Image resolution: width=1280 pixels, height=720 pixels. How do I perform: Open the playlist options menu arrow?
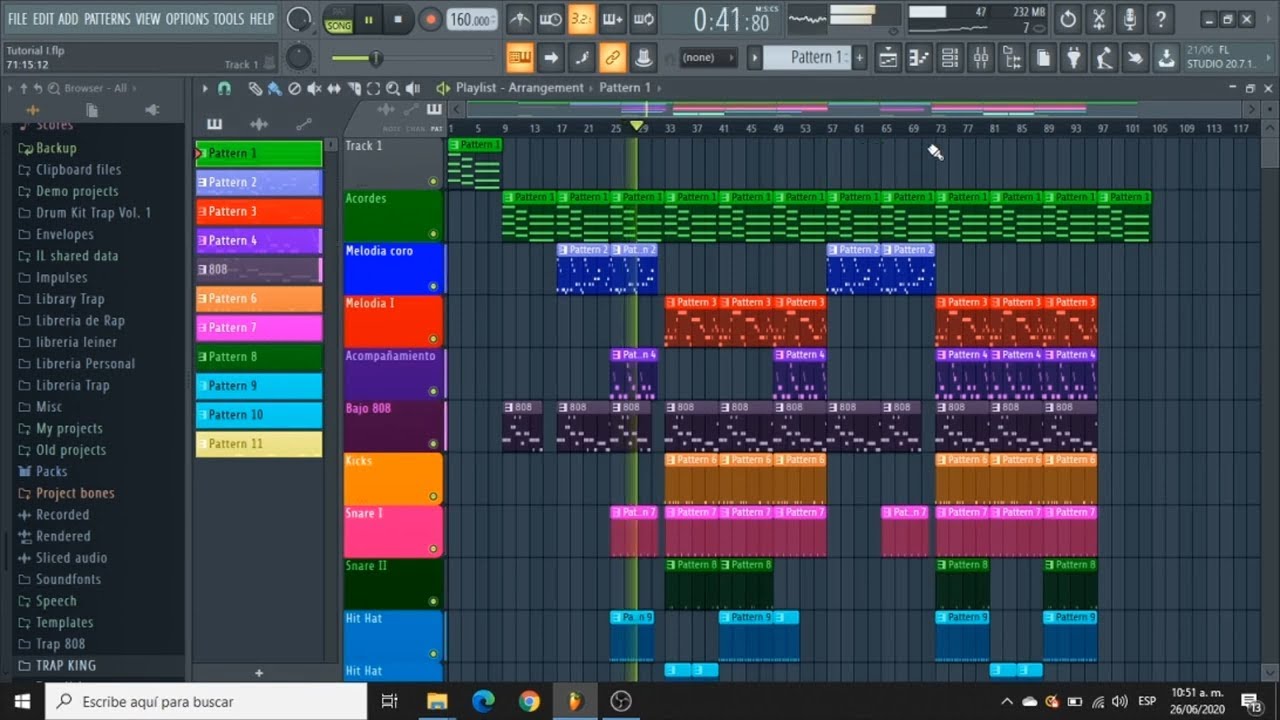tap(205, 89)
